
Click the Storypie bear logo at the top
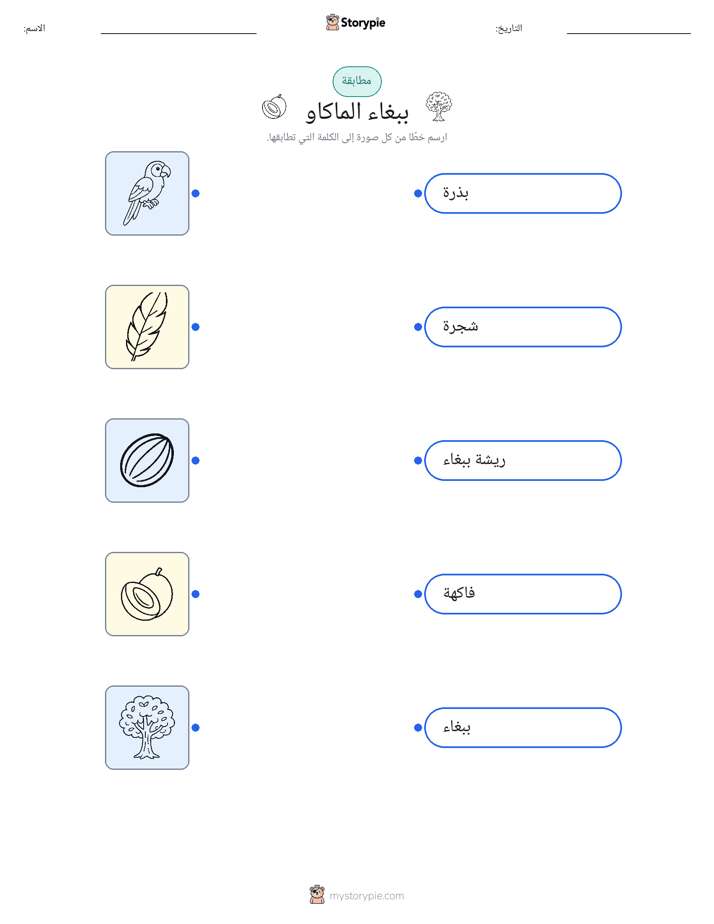coord(332,22)
